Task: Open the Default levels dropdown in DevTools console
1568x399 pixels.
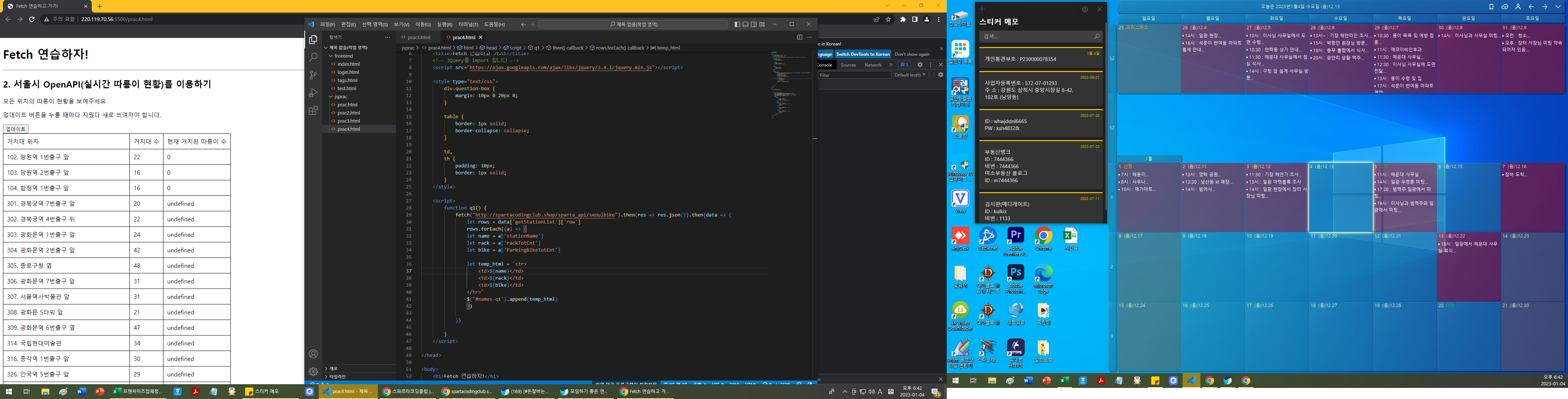Action: (x=909, y=75)
